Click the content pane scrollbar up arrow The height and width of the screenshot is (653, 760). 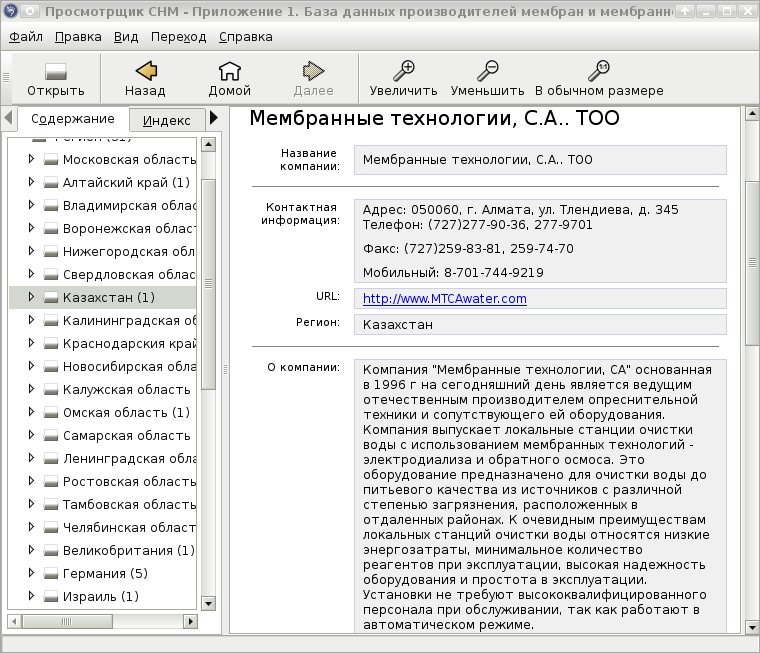[x=752, y=114]
